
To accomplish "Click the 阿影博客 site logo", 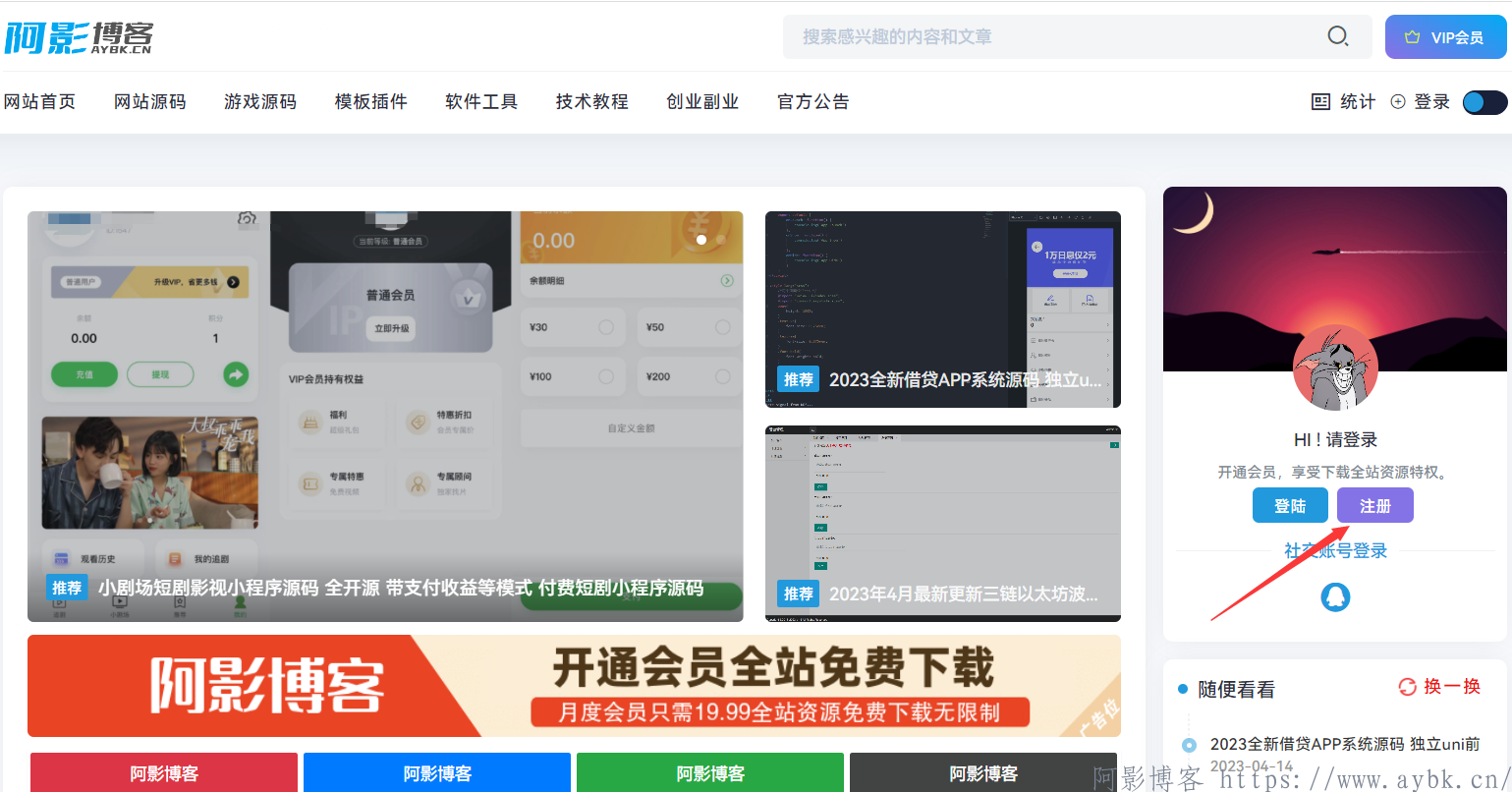I will click(x=79, y=36).
